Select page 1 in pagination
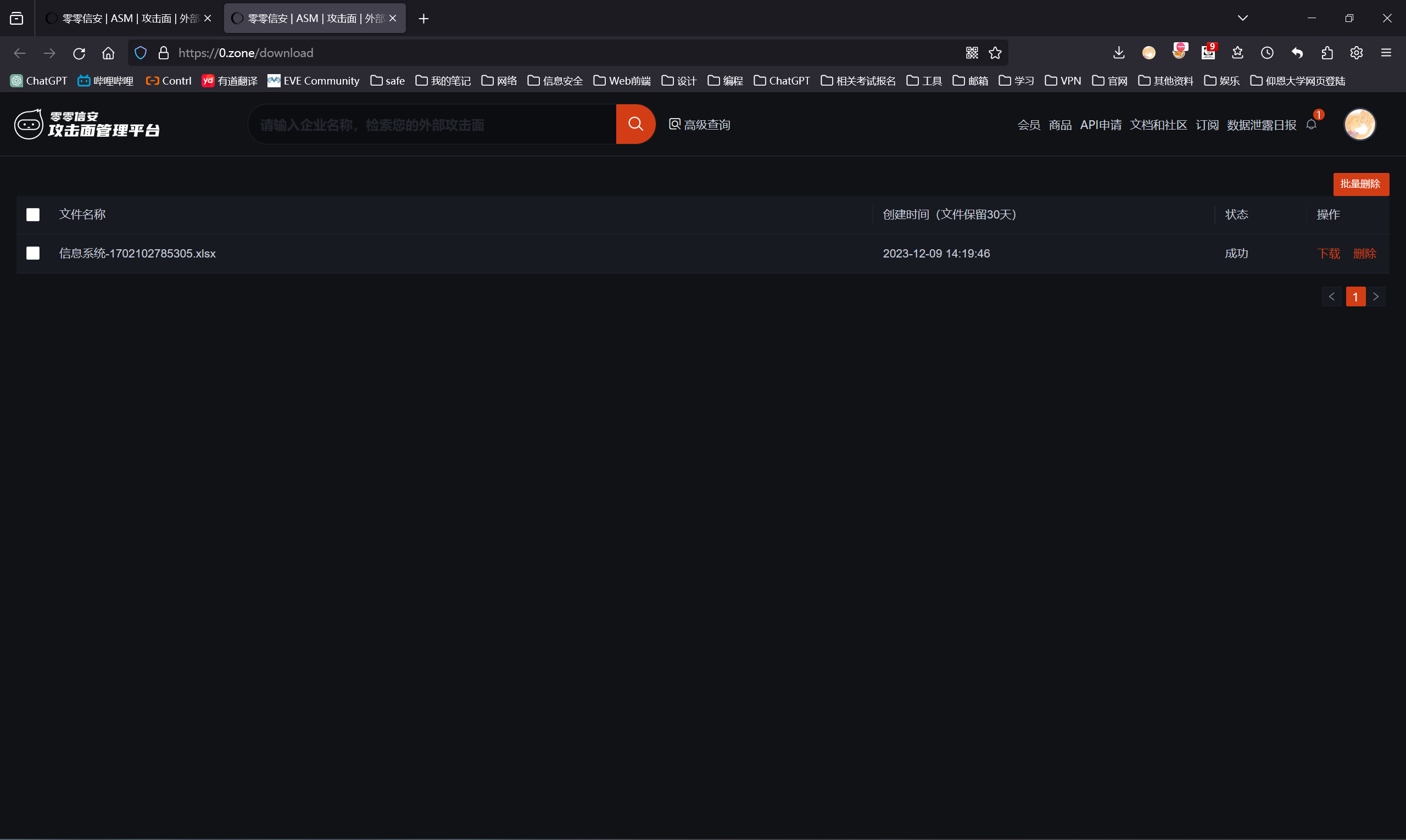 coord(1355,296)
